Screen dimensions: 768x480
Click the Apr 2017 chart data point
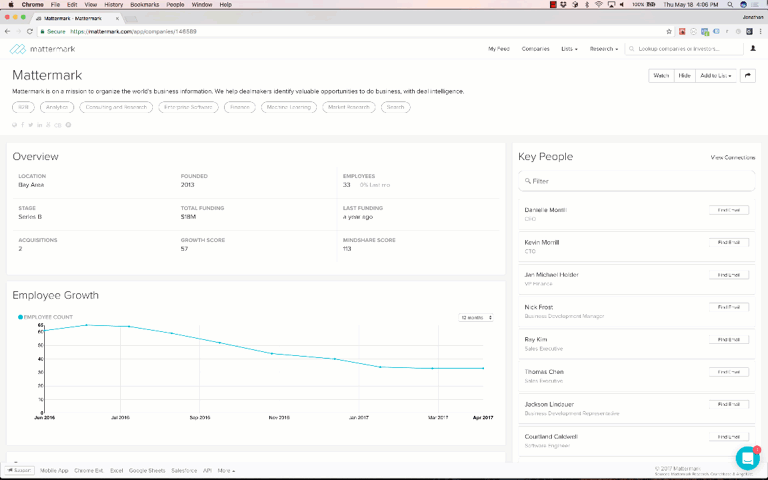483,368
